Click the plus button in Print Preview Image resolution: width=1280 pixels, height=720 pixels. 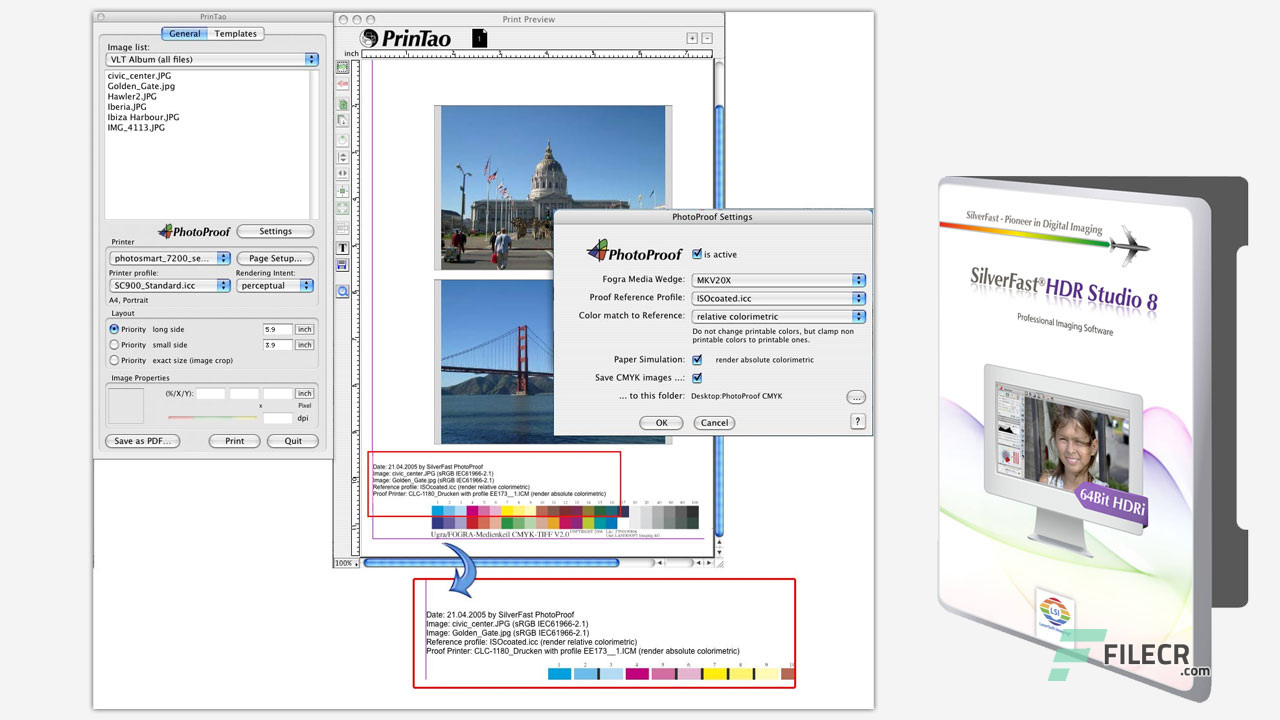click(x=692, y=38)
